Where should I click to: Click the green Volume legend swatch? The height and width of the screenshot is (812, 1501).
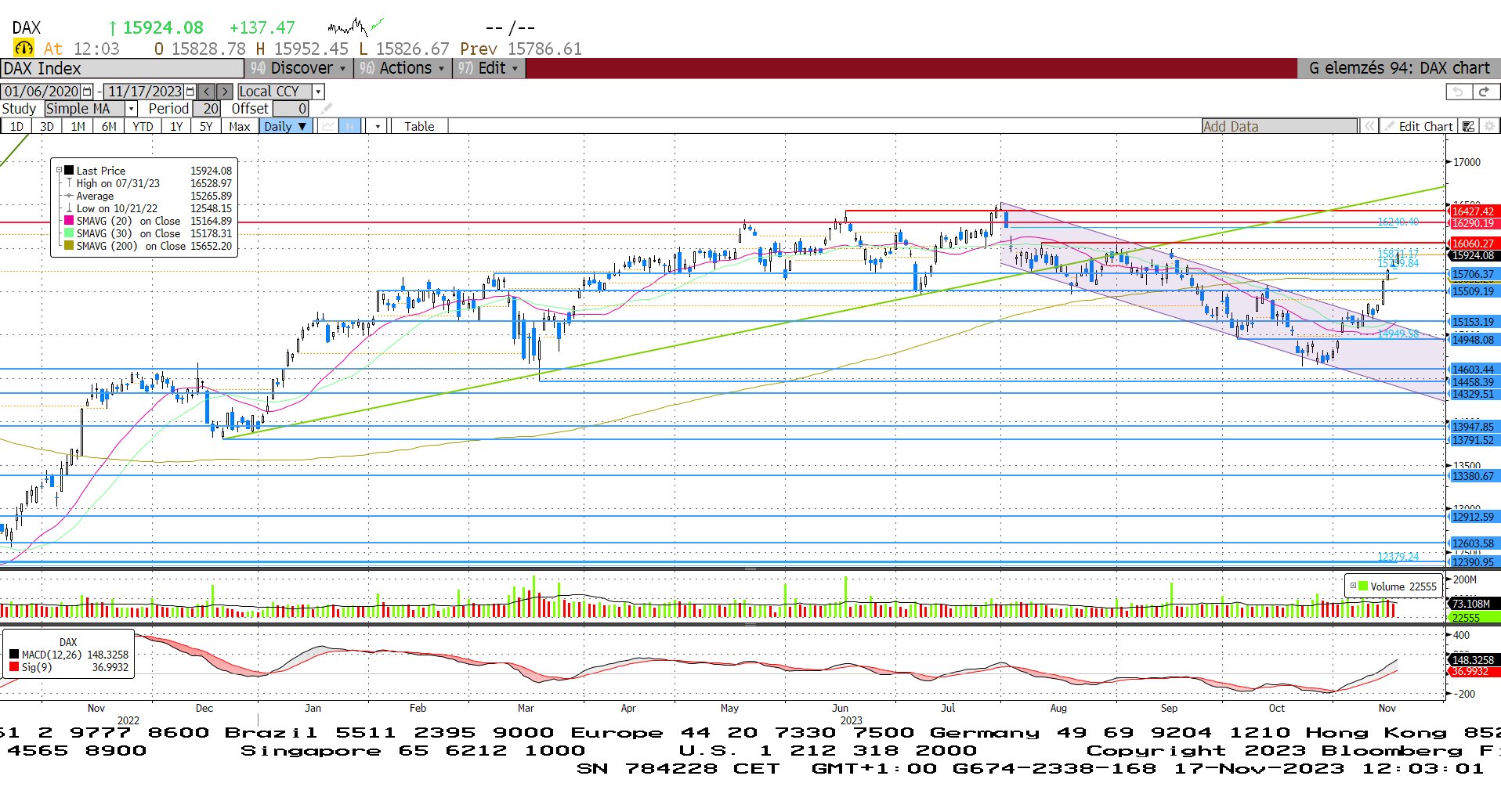(x=1363, y=586)
